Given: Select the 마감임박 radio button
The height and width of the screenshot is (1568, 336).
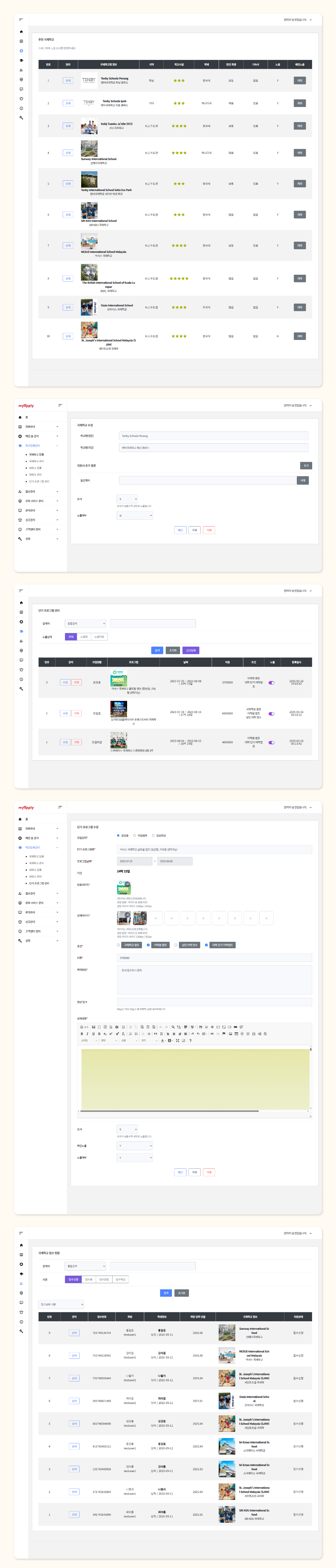Looking at the screenshot, I should click(134, 836).
